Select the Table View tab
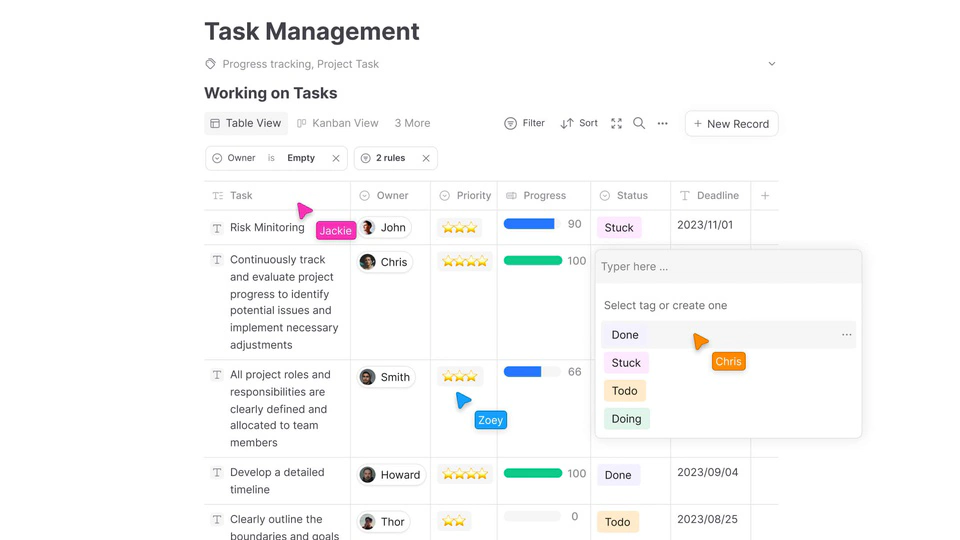Image resolution: width=960 pixels, height=540 pixels. pos(245,124)
